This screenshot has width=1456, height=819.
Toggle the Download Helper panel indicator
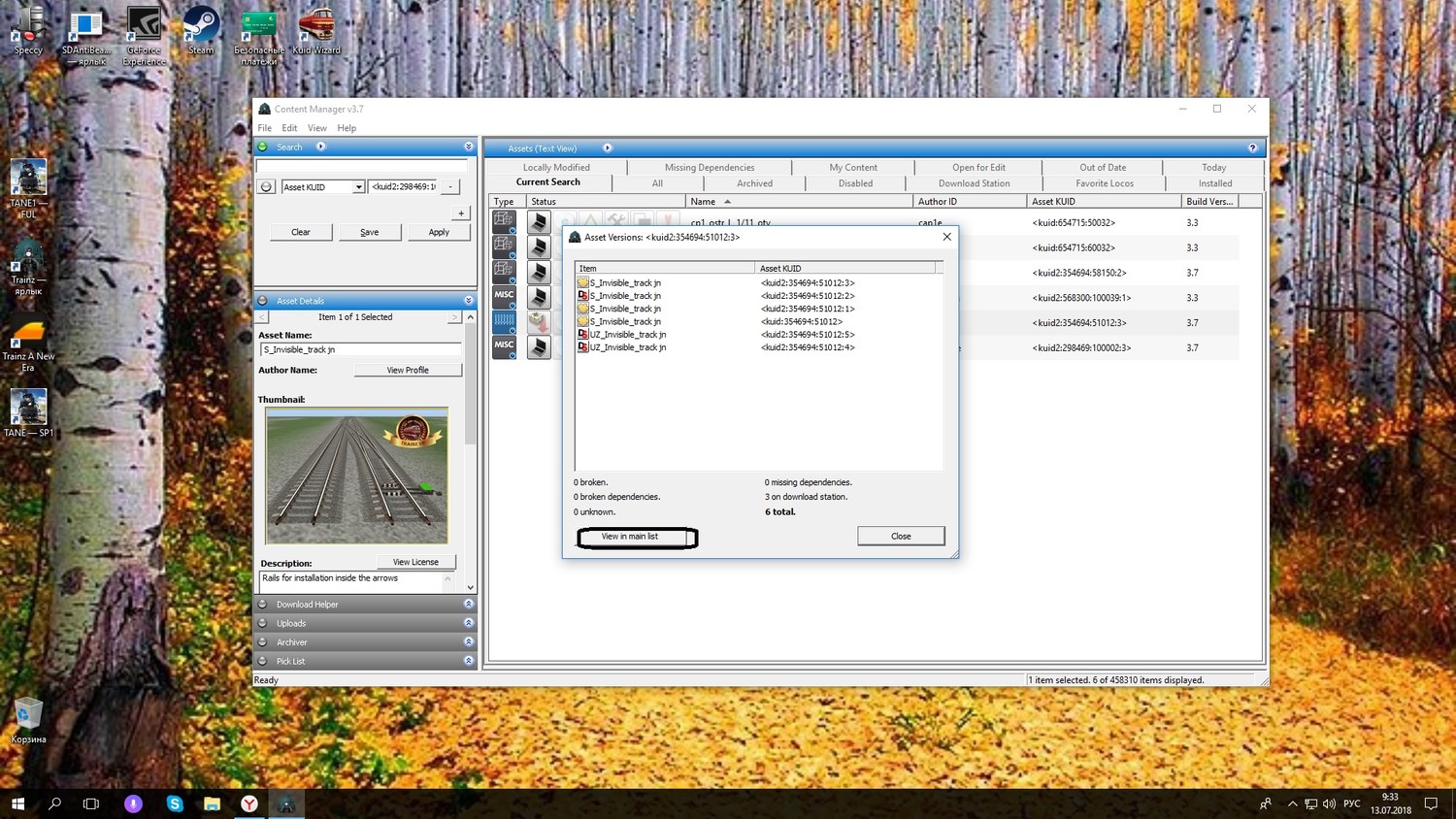pyautogui.click(x=263, y=604)
